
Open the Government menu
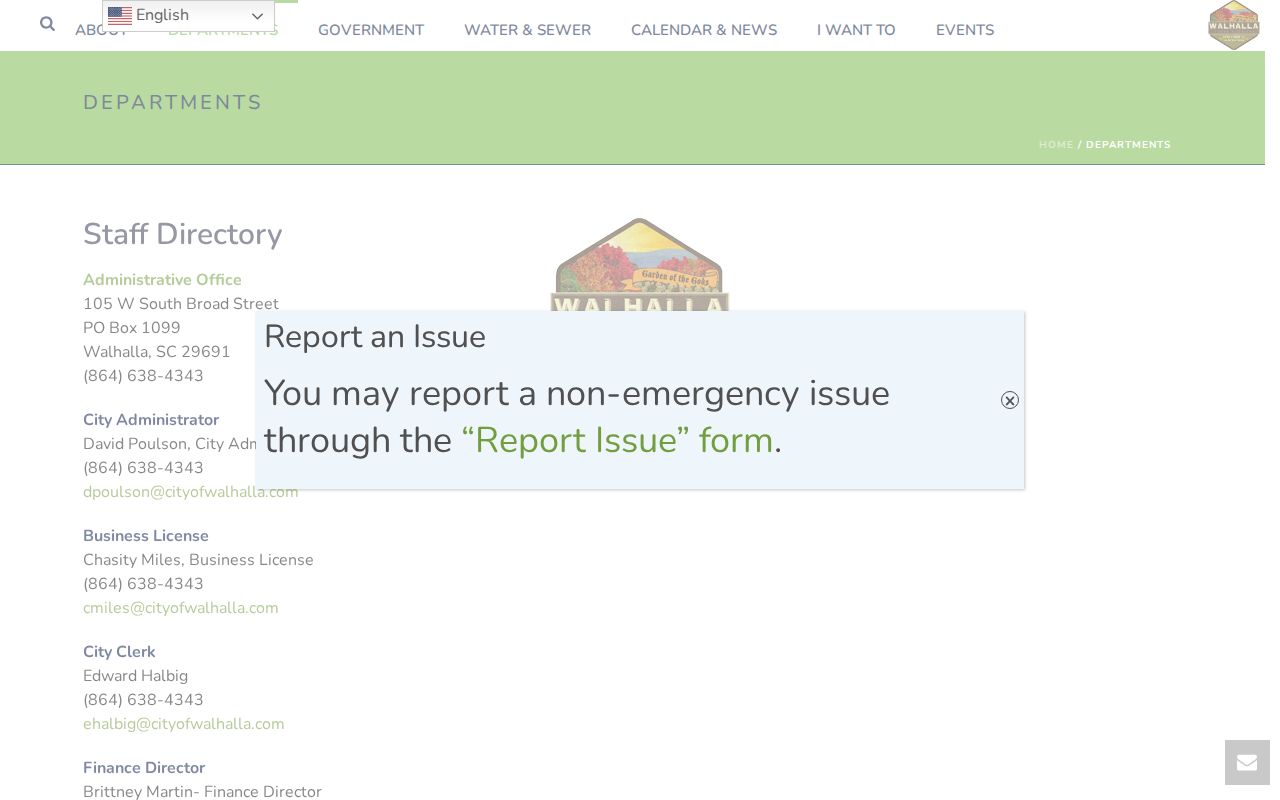[371, 30]
